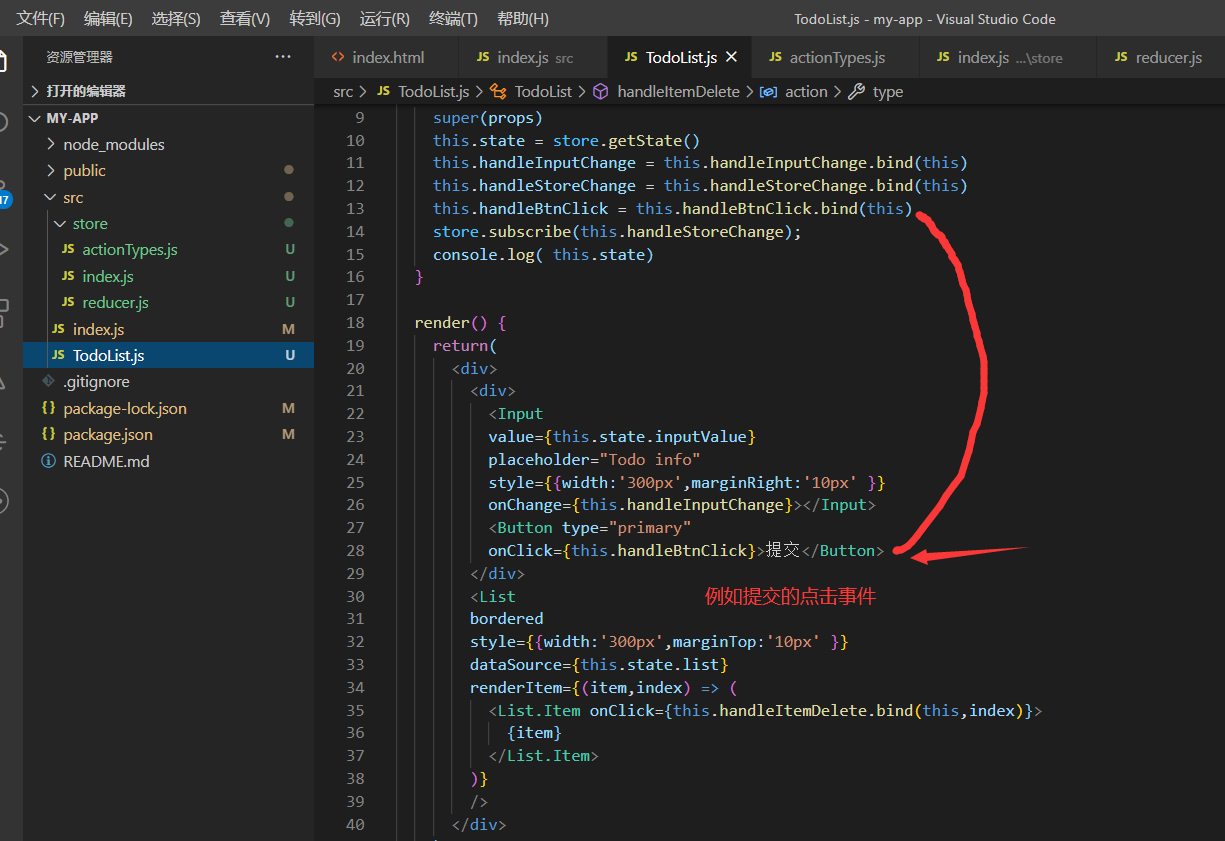Click line number 40 in the gutter
The image size is (1225, 841).
[x=355, y=825]
